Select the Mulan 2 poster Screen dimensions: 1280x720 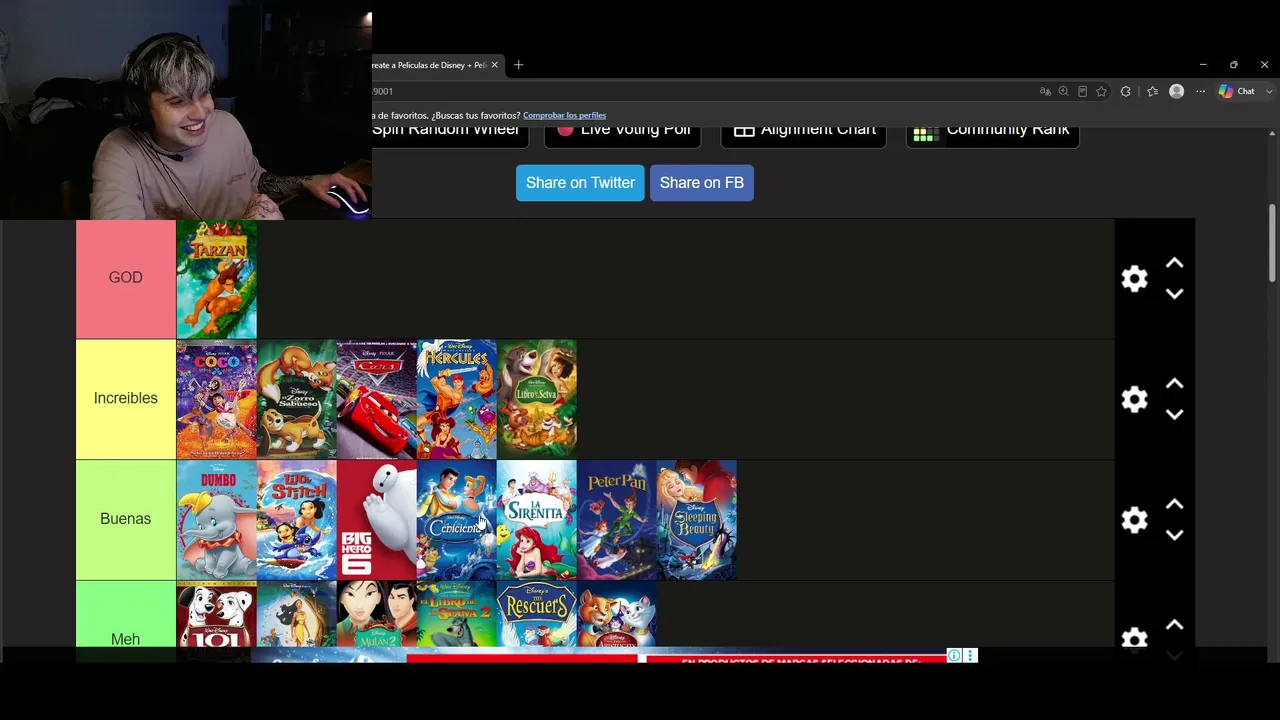377,615
